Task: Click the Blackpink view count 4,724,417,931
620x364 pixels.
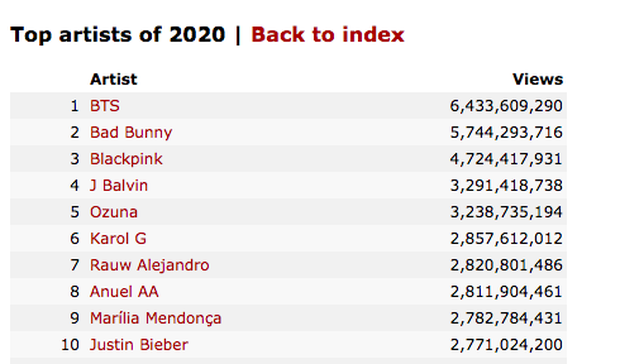Action: [x=506, y=159]
